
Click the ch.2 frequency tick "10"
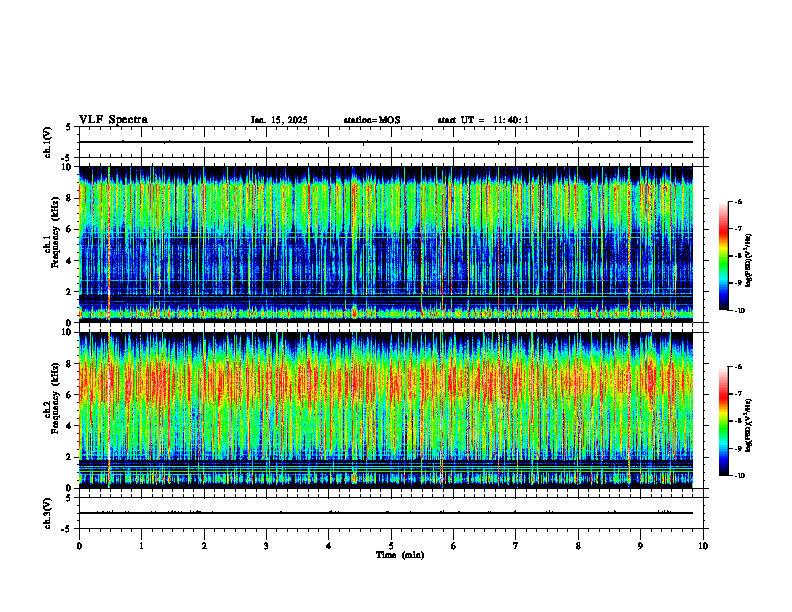[66, 332]
